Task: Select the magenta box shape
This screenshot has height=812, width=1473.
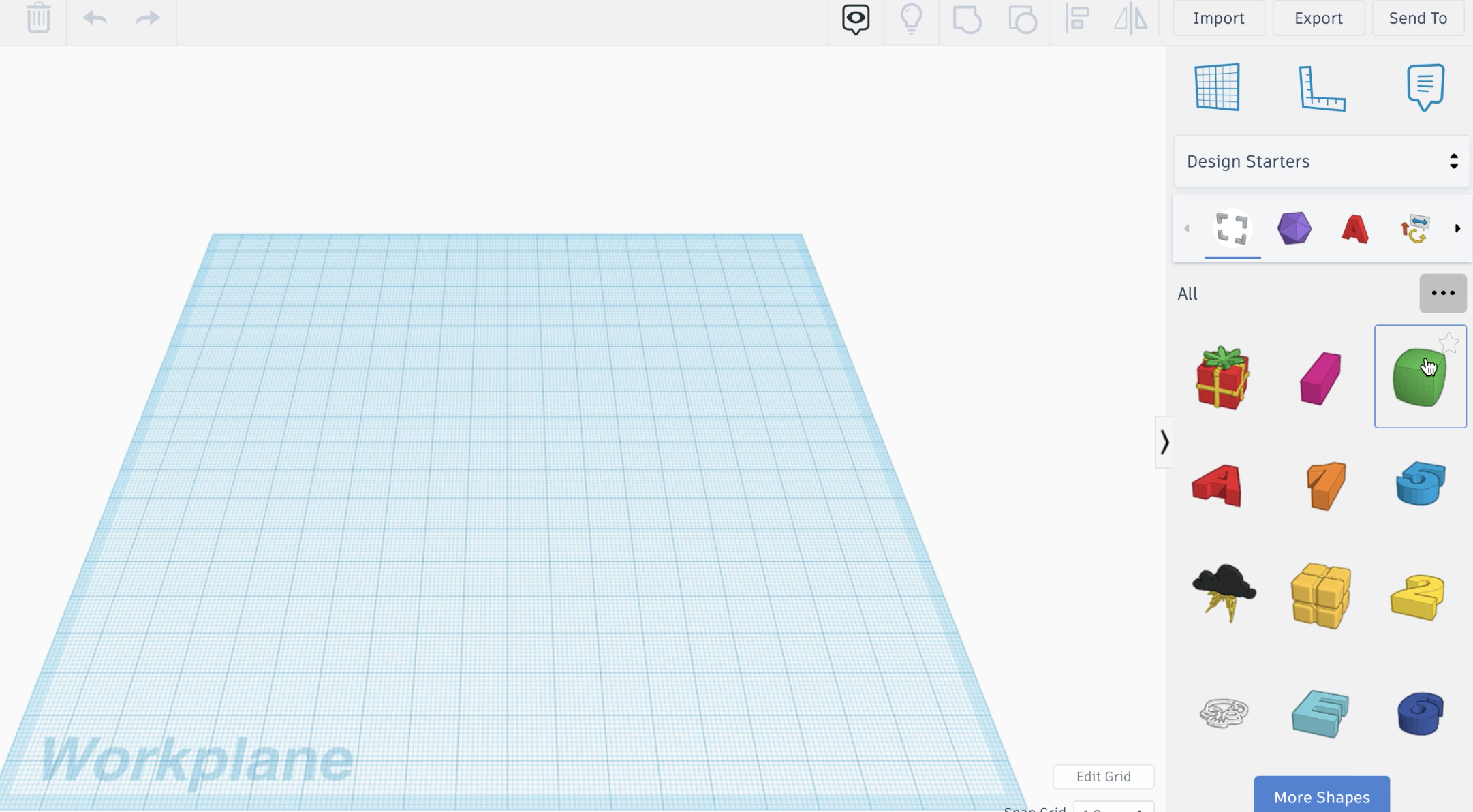Action: (1320, 378)
